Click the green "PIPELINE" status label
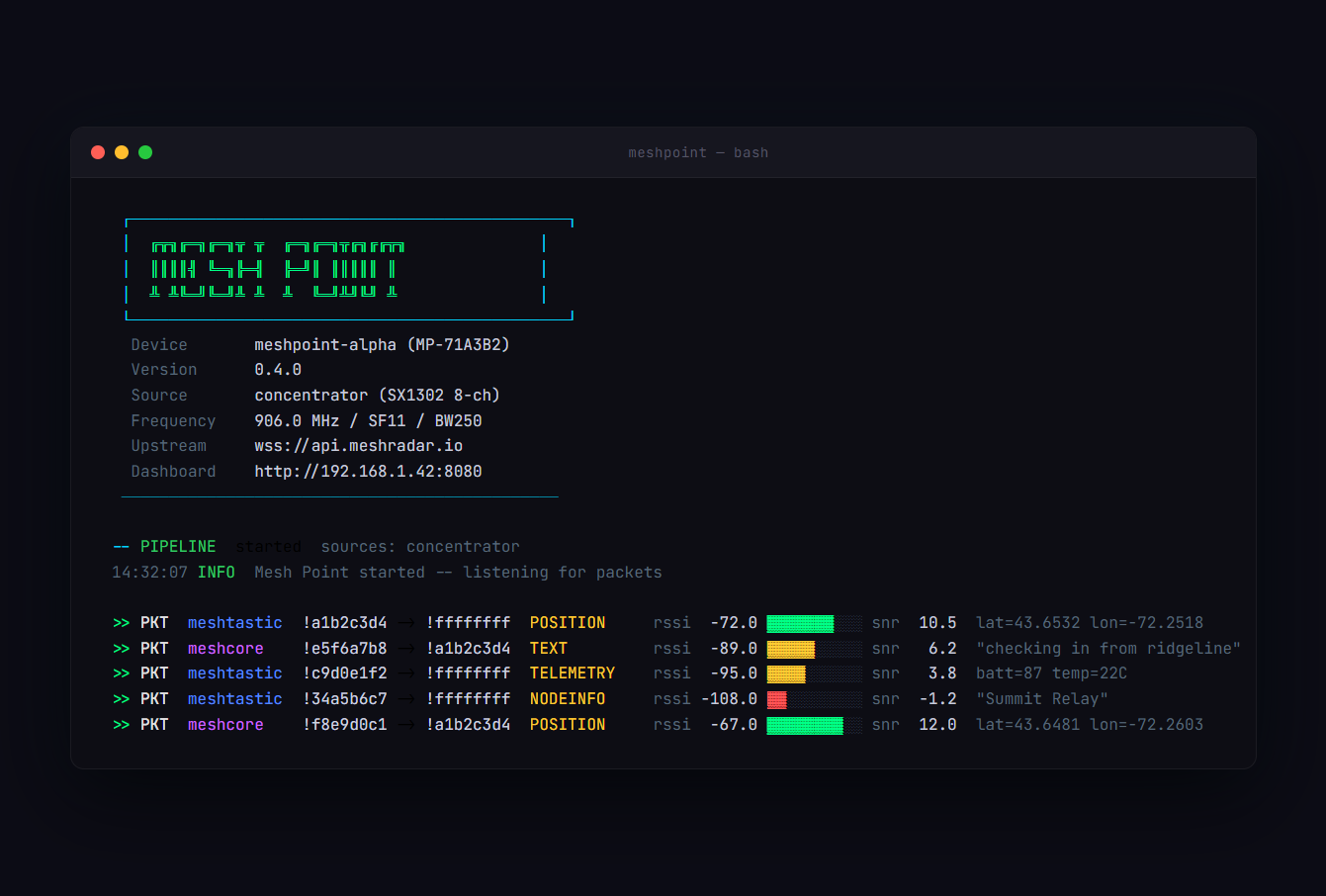Viewport: 1326px width, 896px height. (178, 547)
